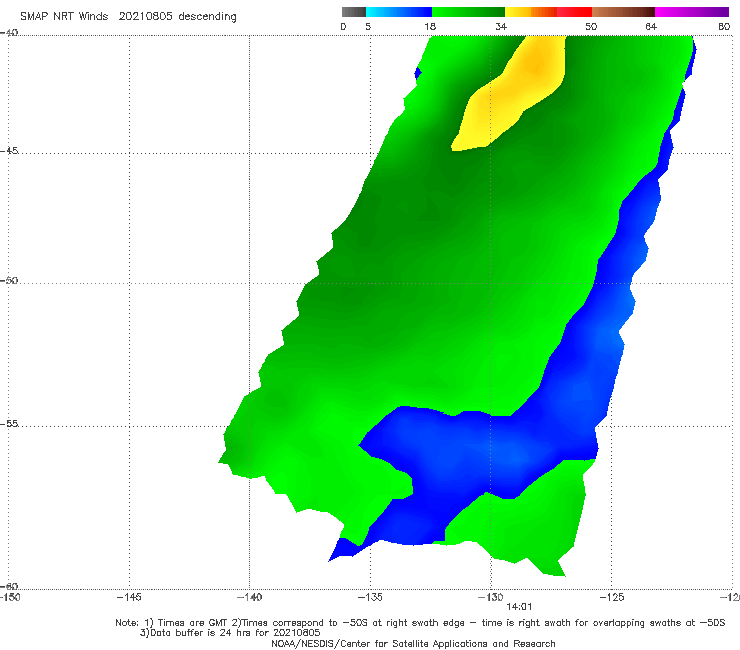The image size is (740, 650).
Task: Click the longitude label '-135'
Action: 370,598
